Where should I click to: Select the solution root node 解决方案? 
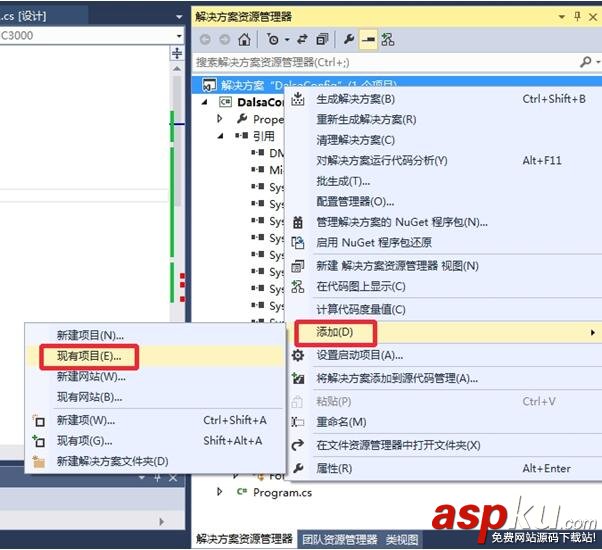[x=242, y=85]
